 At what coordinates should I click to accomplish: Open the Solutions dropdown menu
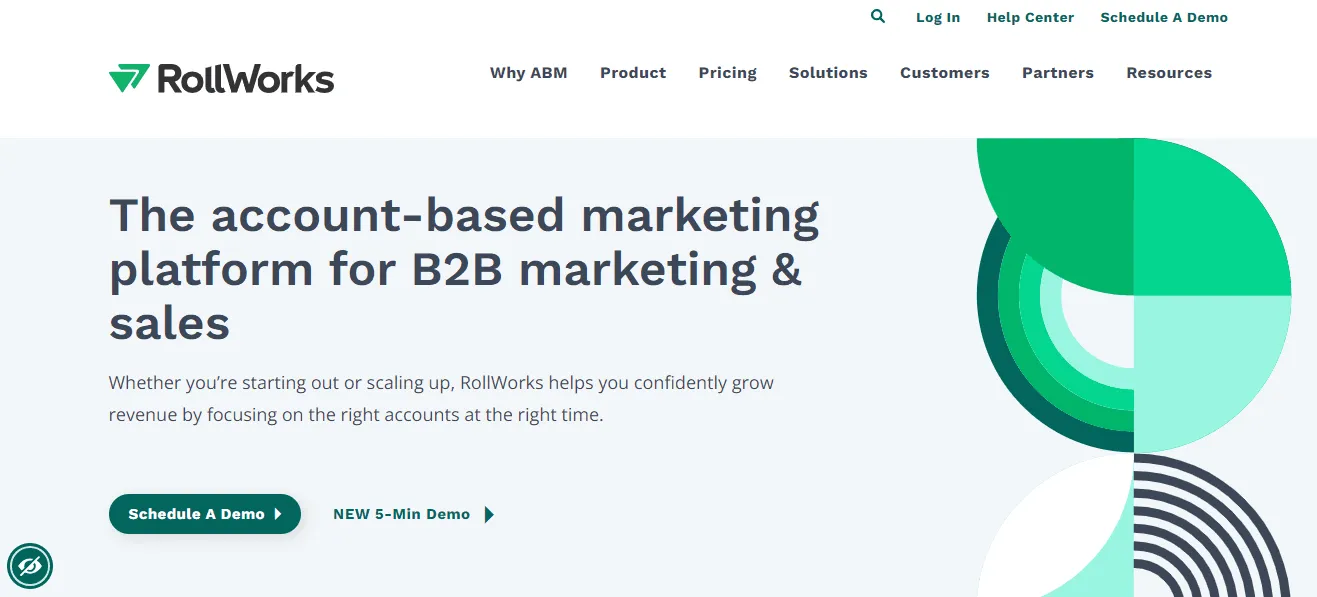click(828, 72)
